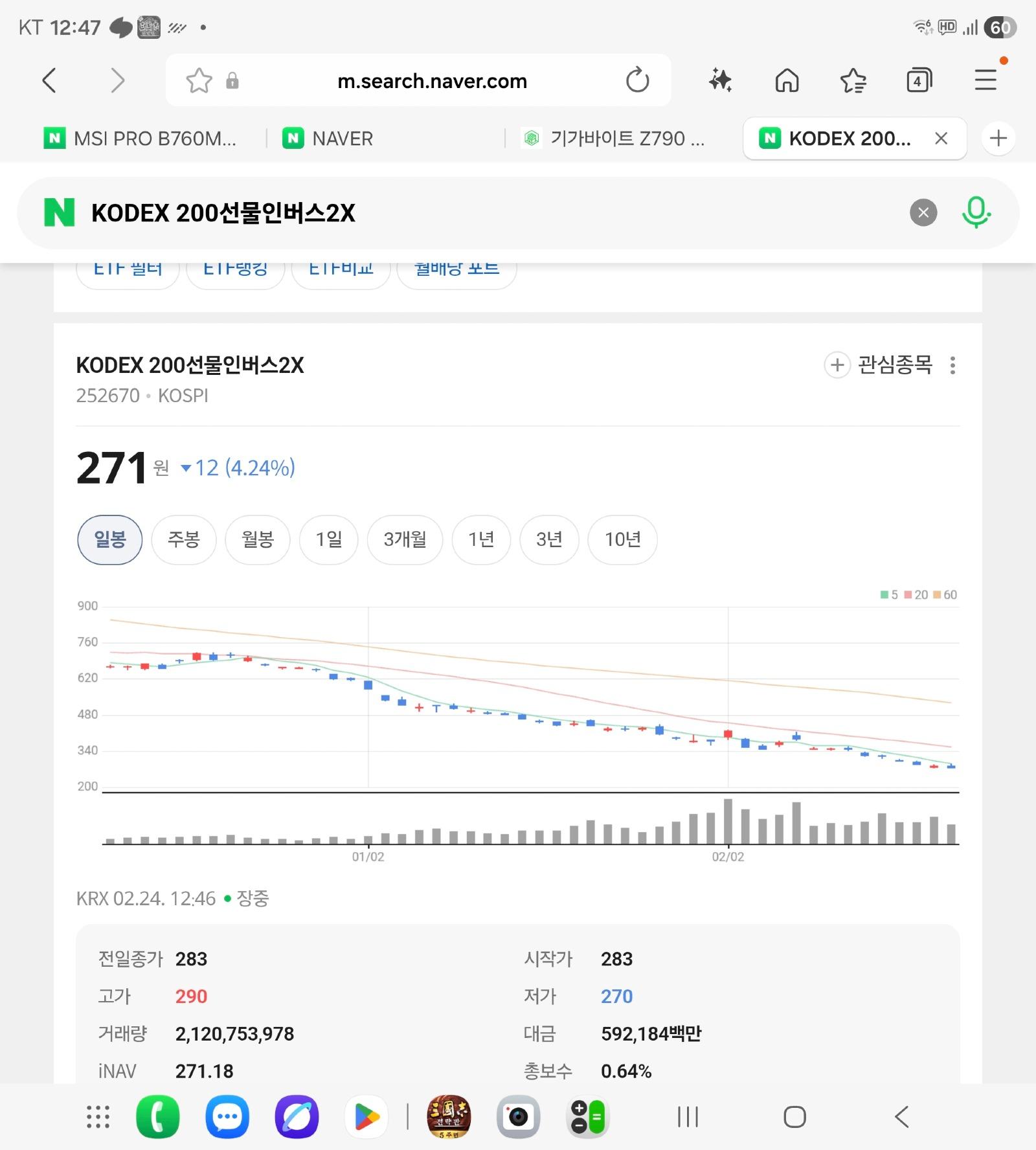Image resolution: width=1036 pixels, height=1150 pixels.
Task: Open the Calculator app
Action: click(588, 1117)
